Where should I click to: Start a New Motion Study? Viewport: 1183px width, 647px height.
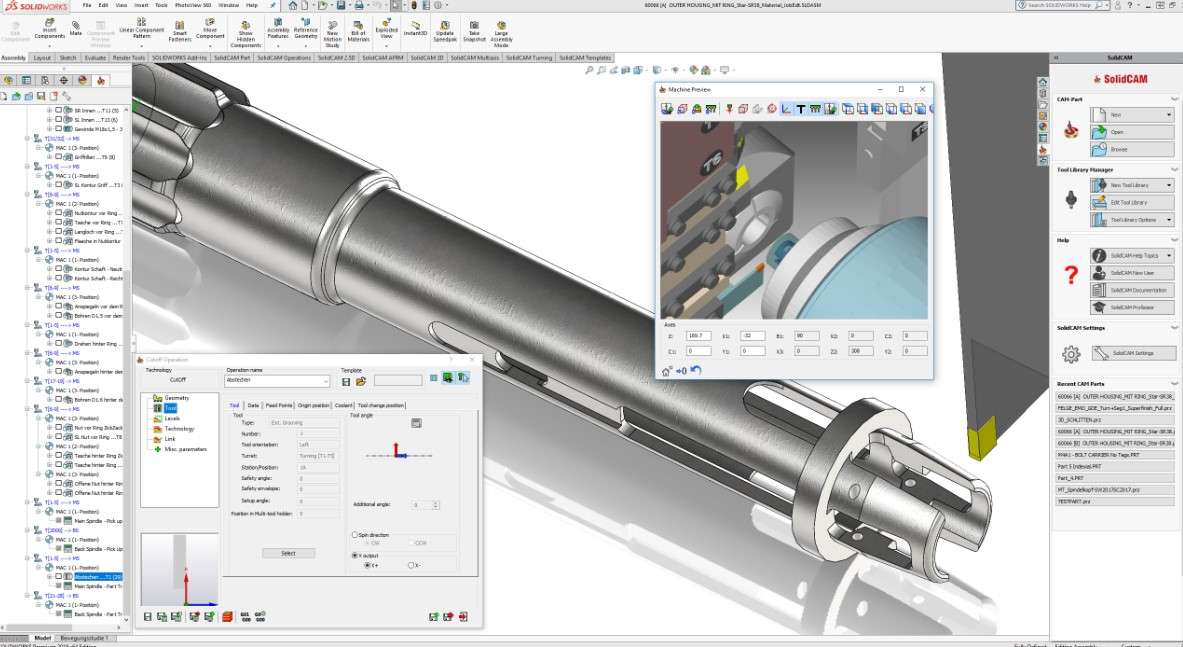click(332, 34)
